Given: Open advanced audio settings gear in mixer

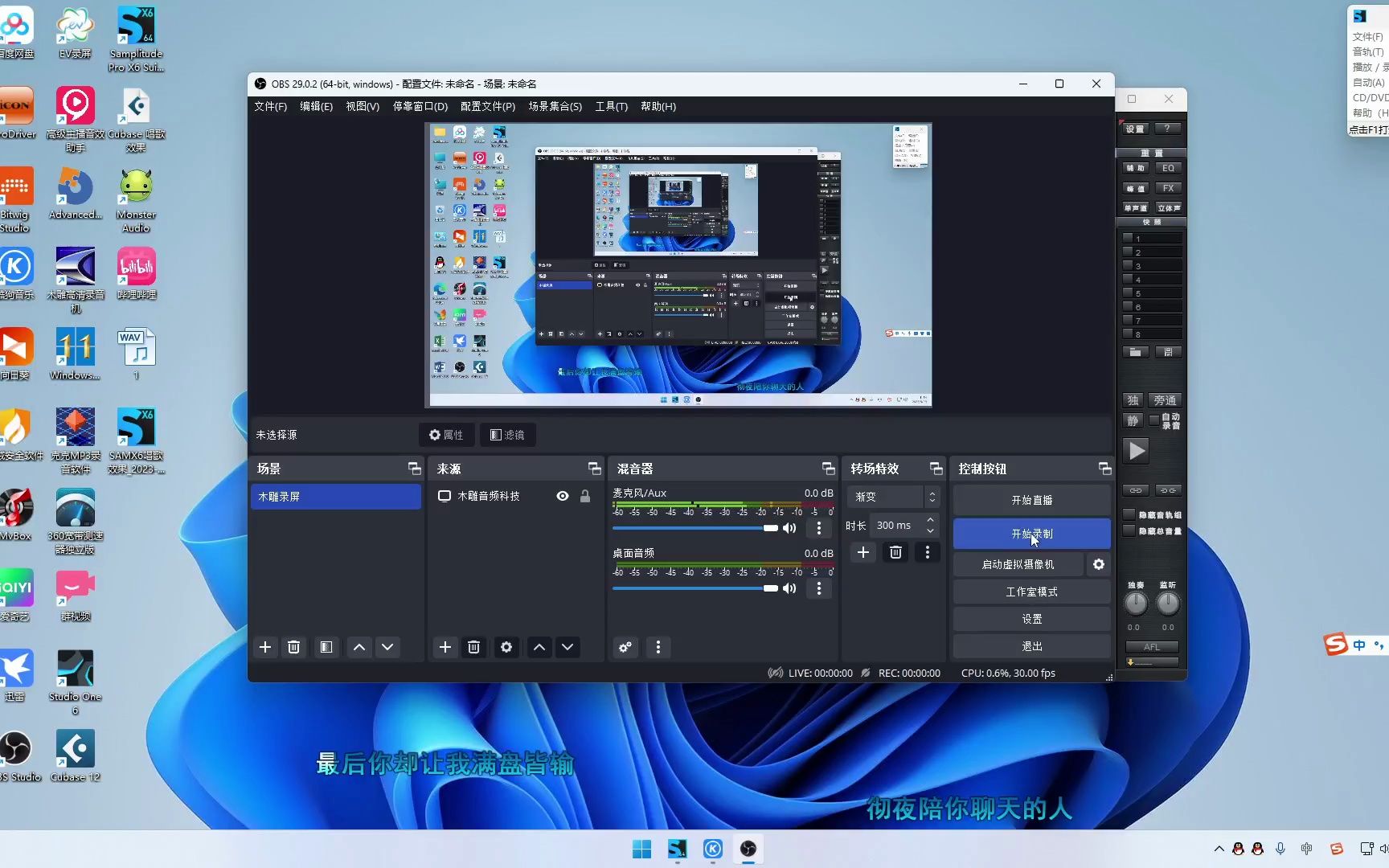Looking at the screenshot, I should point(625,647).
